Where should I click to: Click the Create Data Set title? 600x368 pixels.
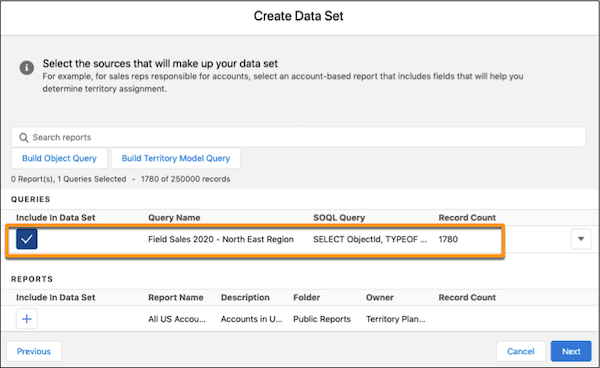pos(298,16)
